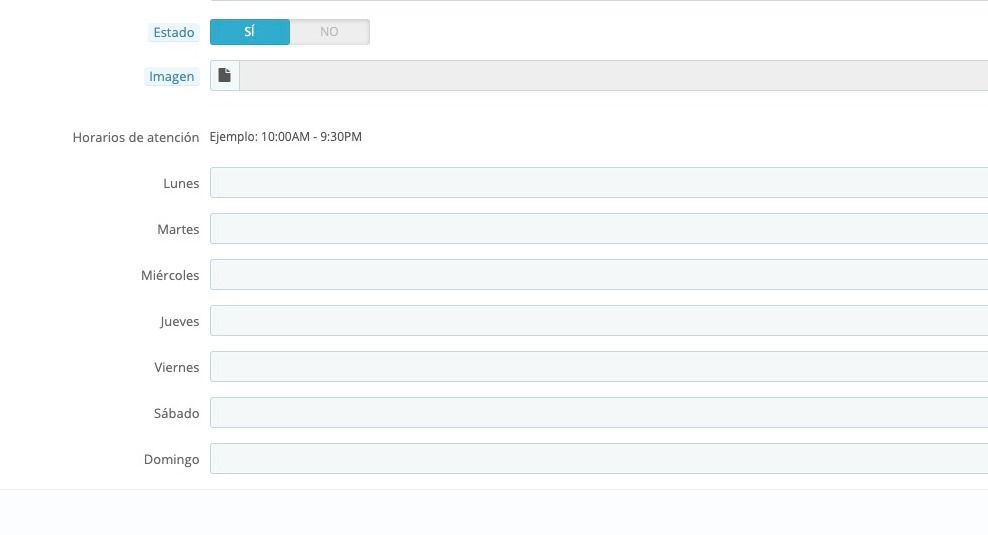Viewport: 988px width, 535px height.
Task: Click the file icon beside Imagen field
Action: 224,76
